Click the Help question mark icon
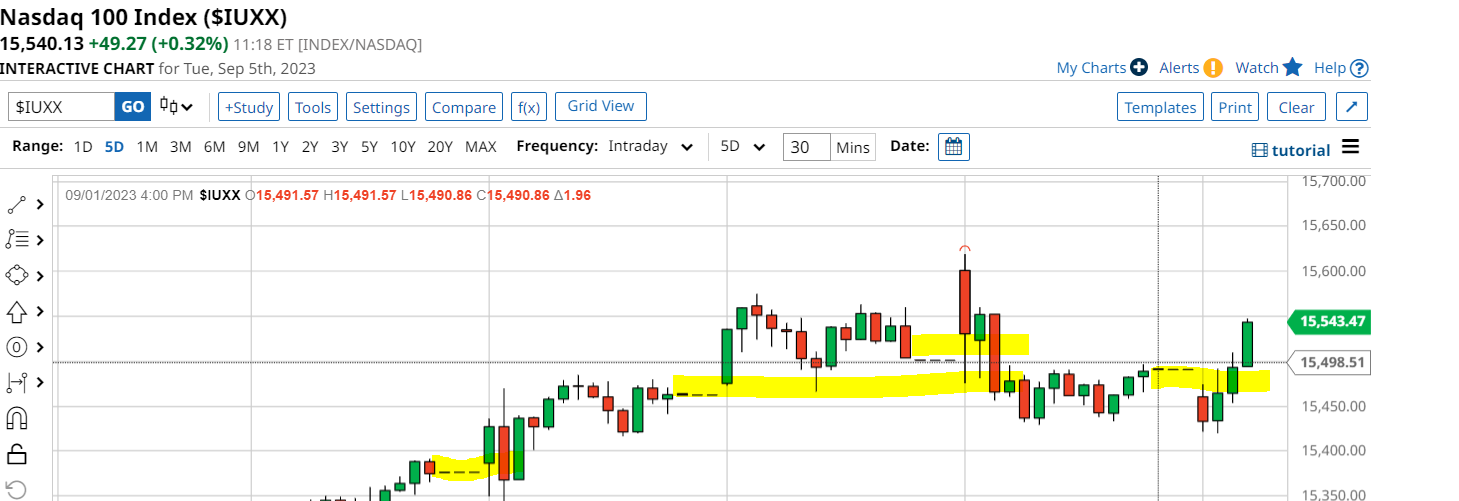Viewport: 1459px width, 501px height. click(x=1359, y=68)
